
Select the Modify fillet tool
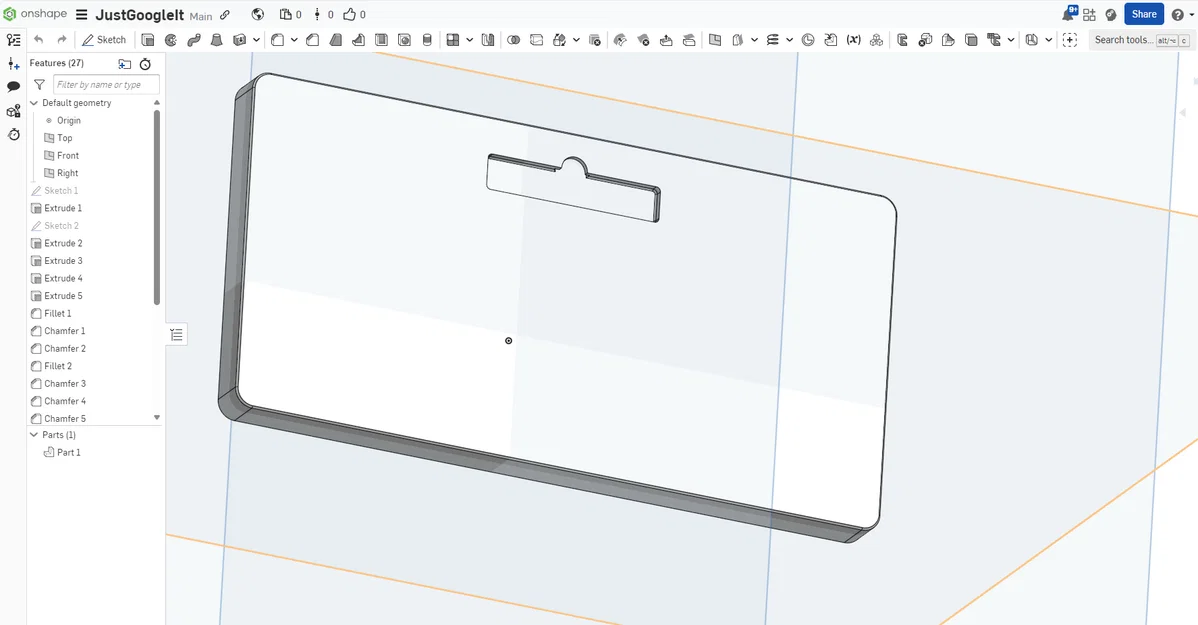(x=620, y=40)
